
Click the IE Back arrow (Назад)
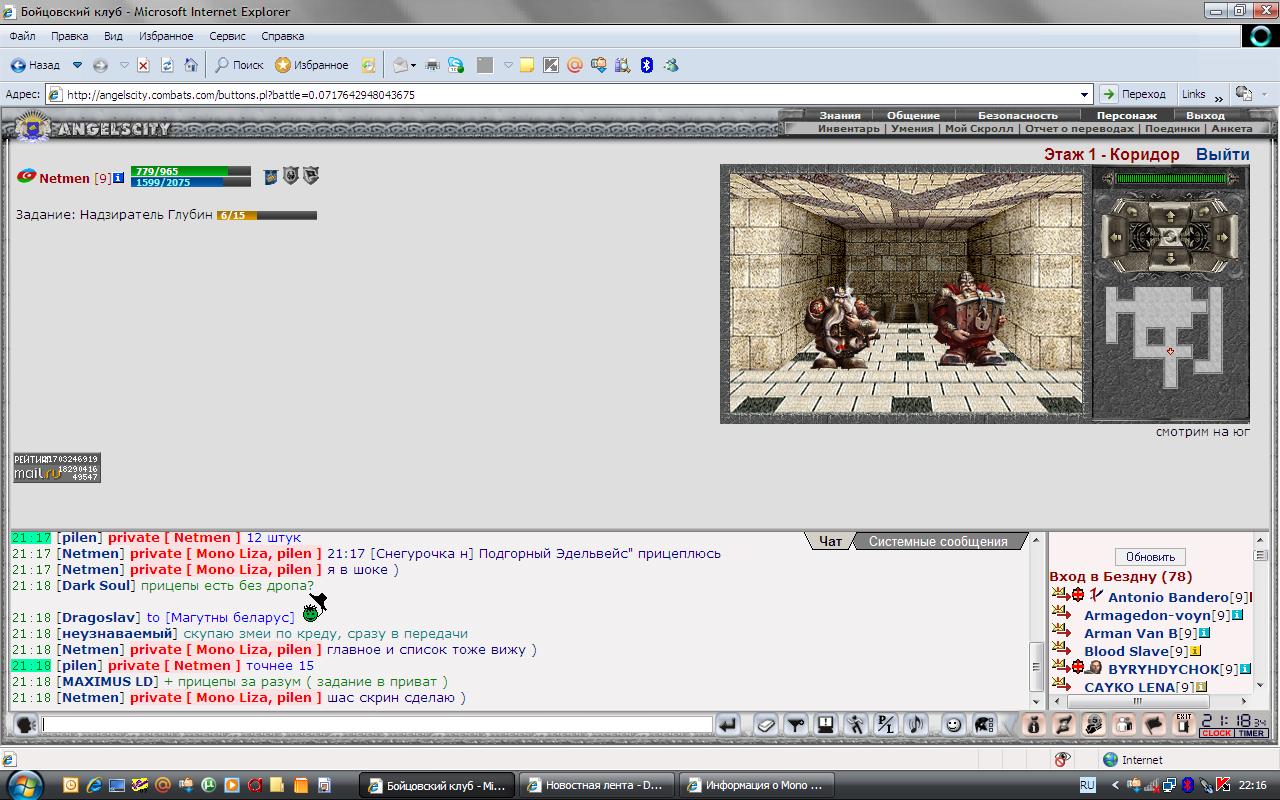[x=34, y=65]
